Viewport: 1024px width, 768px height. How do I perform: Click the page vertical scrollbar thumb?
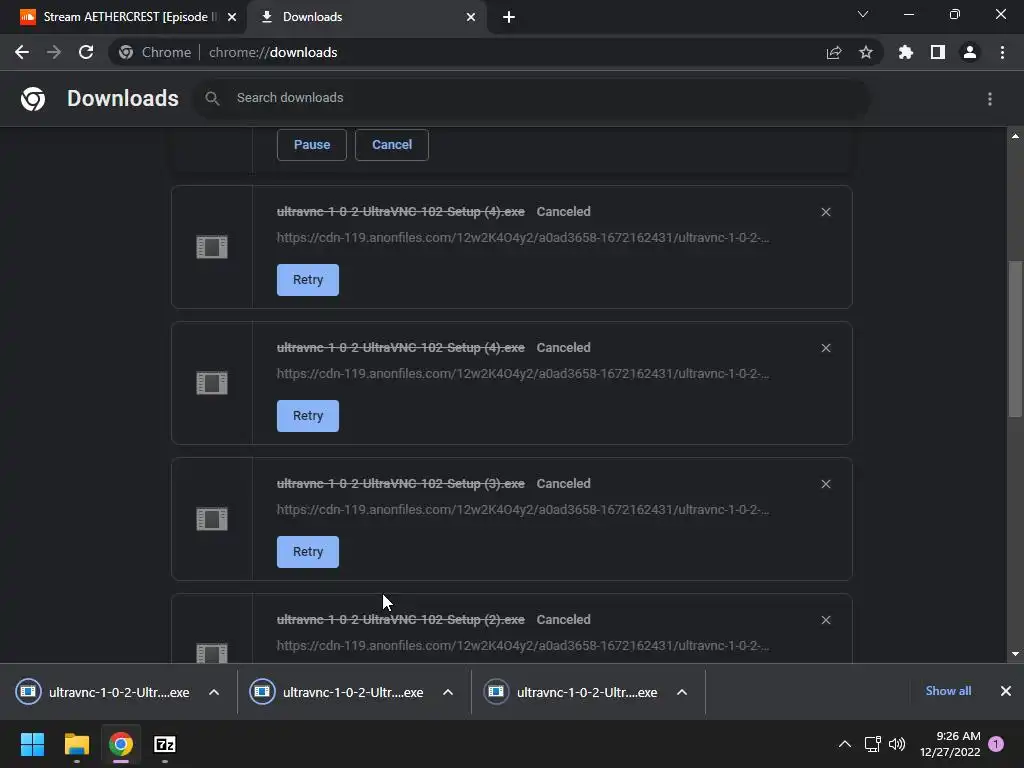pos(1015,338)
